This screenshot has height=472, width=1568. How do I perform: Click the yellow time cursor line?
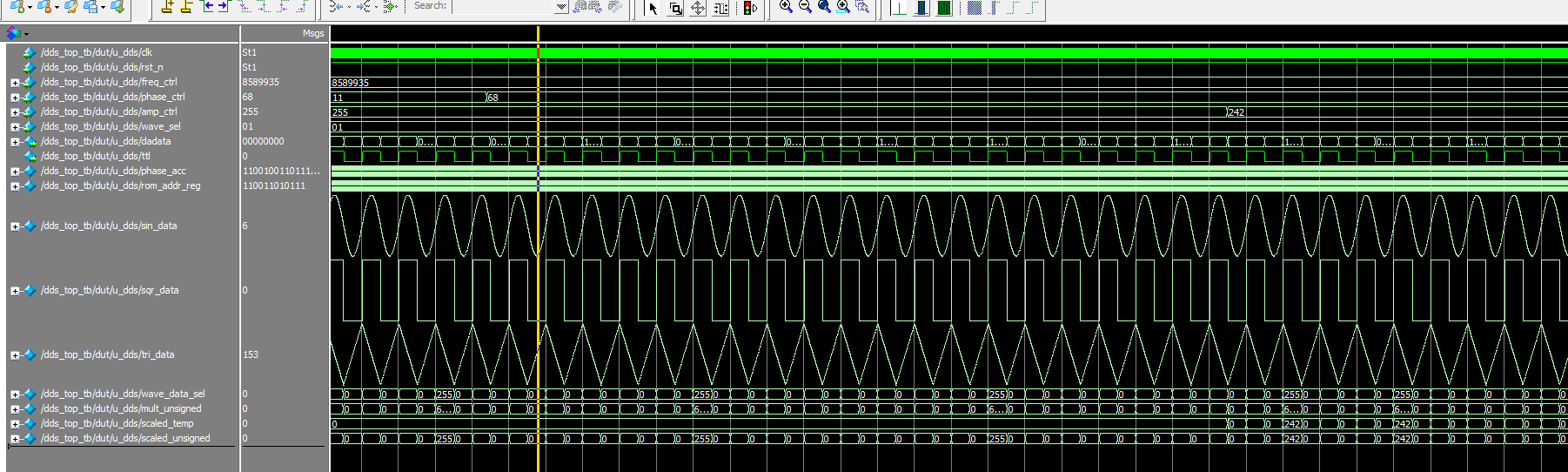[x=538, y=248]
